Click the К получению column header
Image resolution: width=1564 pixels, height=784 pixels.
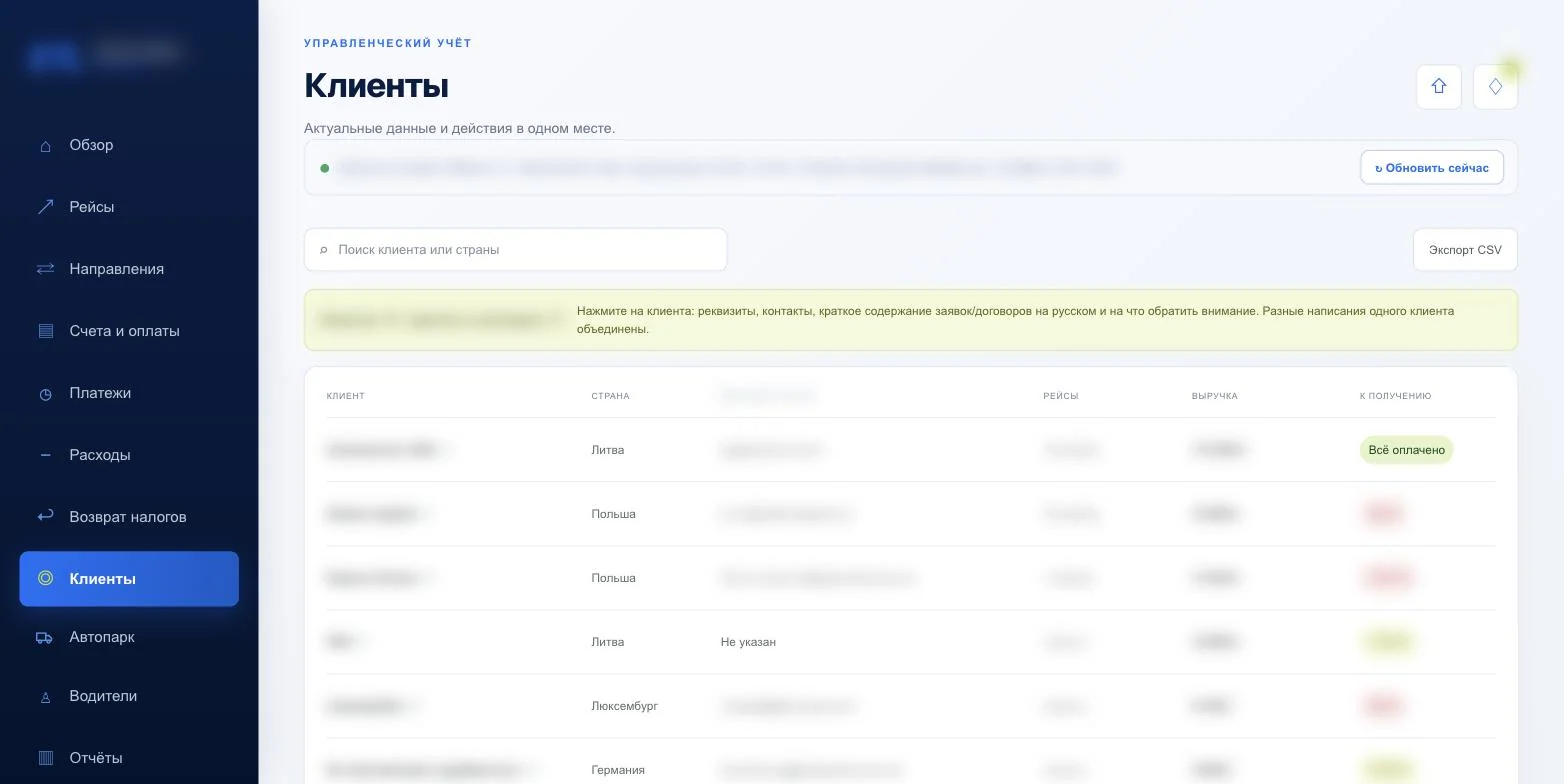pyautogui.click(x=1395, y=396)
